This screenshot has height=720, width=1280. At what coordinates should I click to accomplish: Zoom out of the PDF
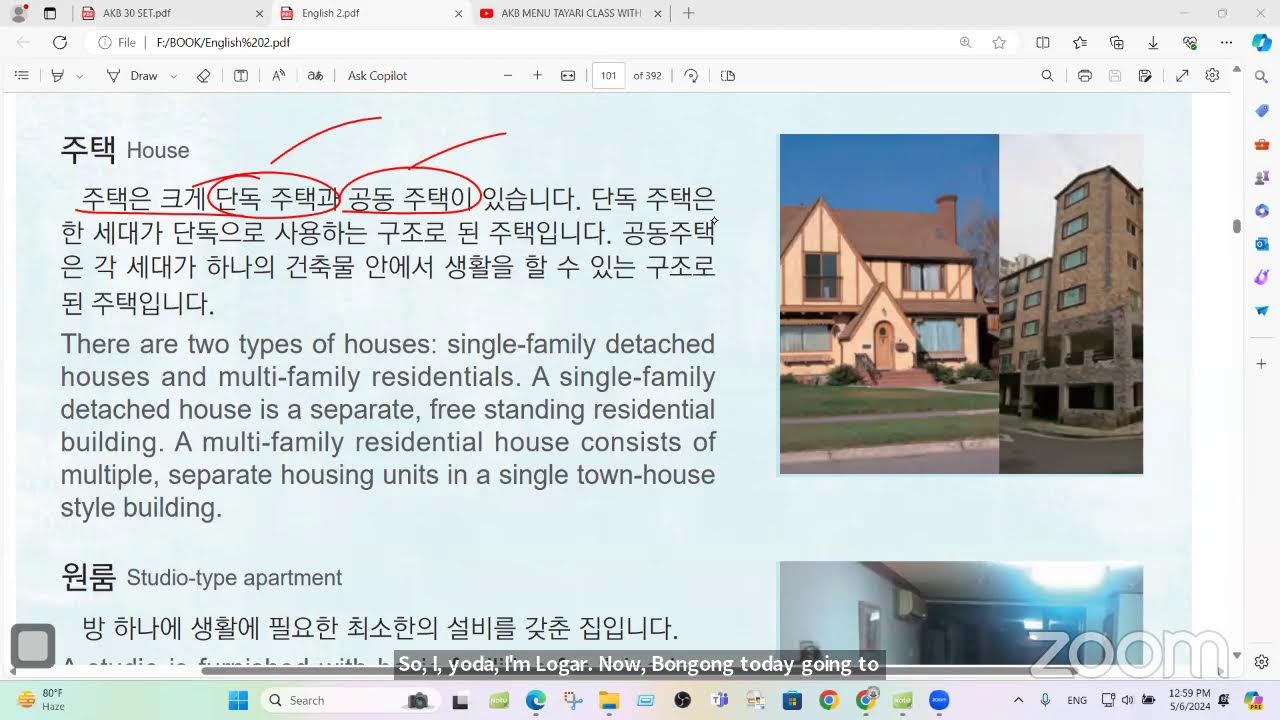(x=508, y=76)
